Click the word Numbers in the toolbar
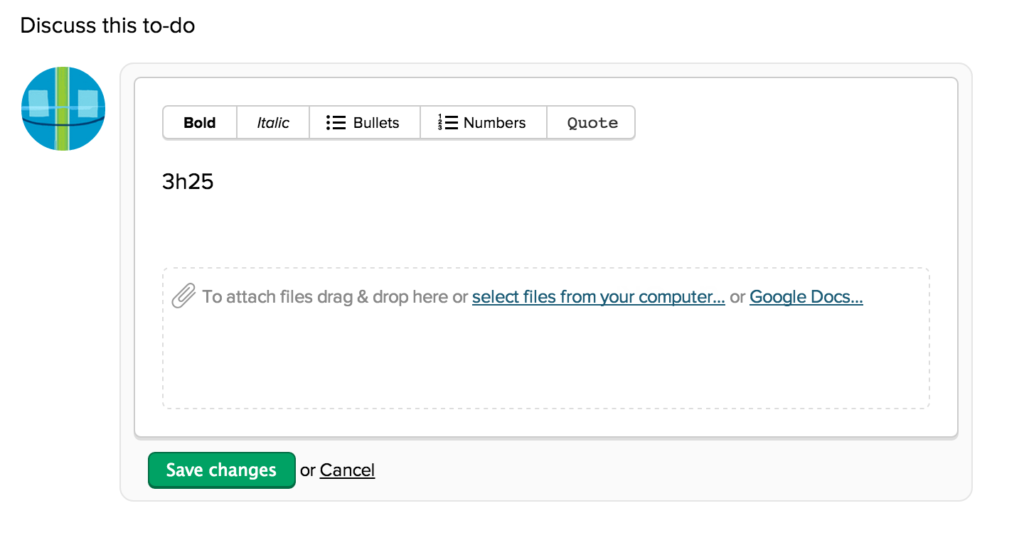The image size is (1024, 540). tap(494, 123)
